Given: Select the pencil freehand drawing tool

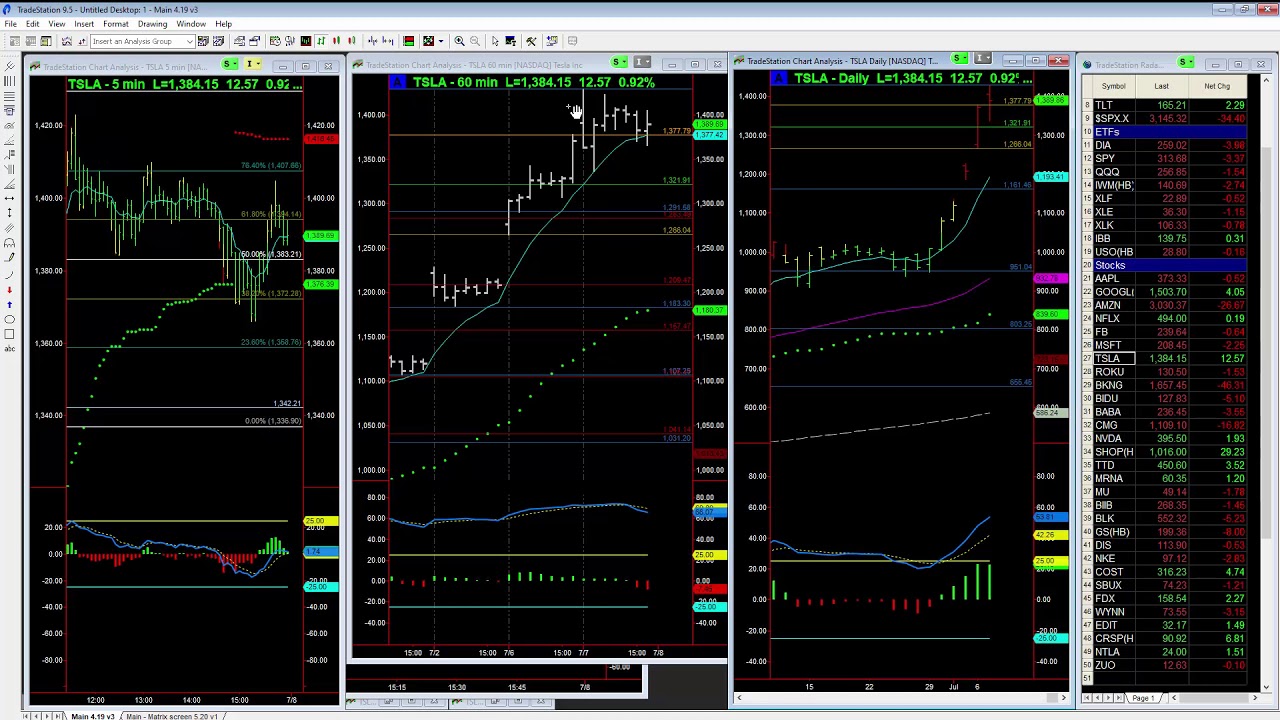Looking at the screenshot, I should pyautogui.click(x=9, y=258).
